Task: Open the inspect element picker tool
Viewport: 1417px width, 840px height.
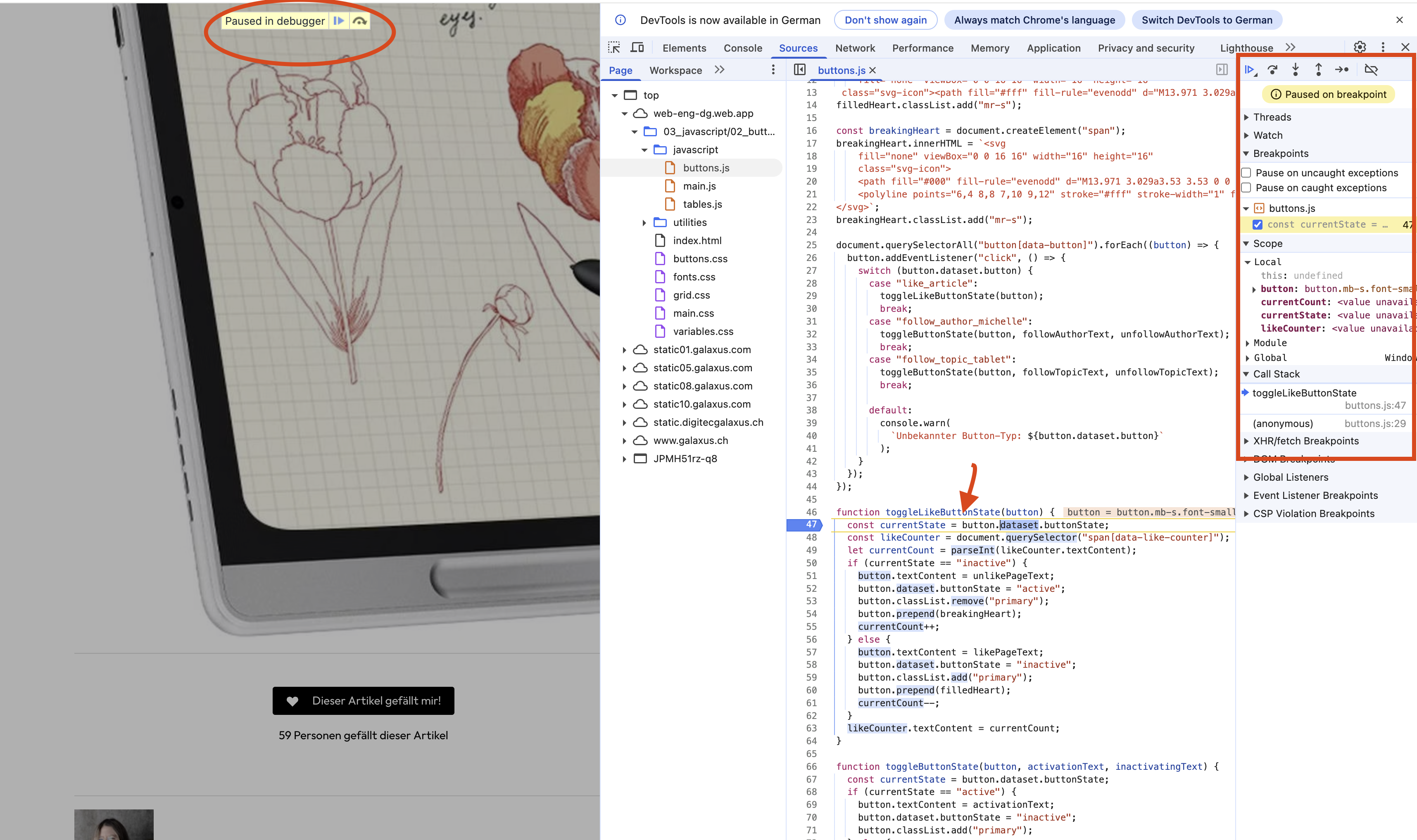Action: tap(614, 47)
